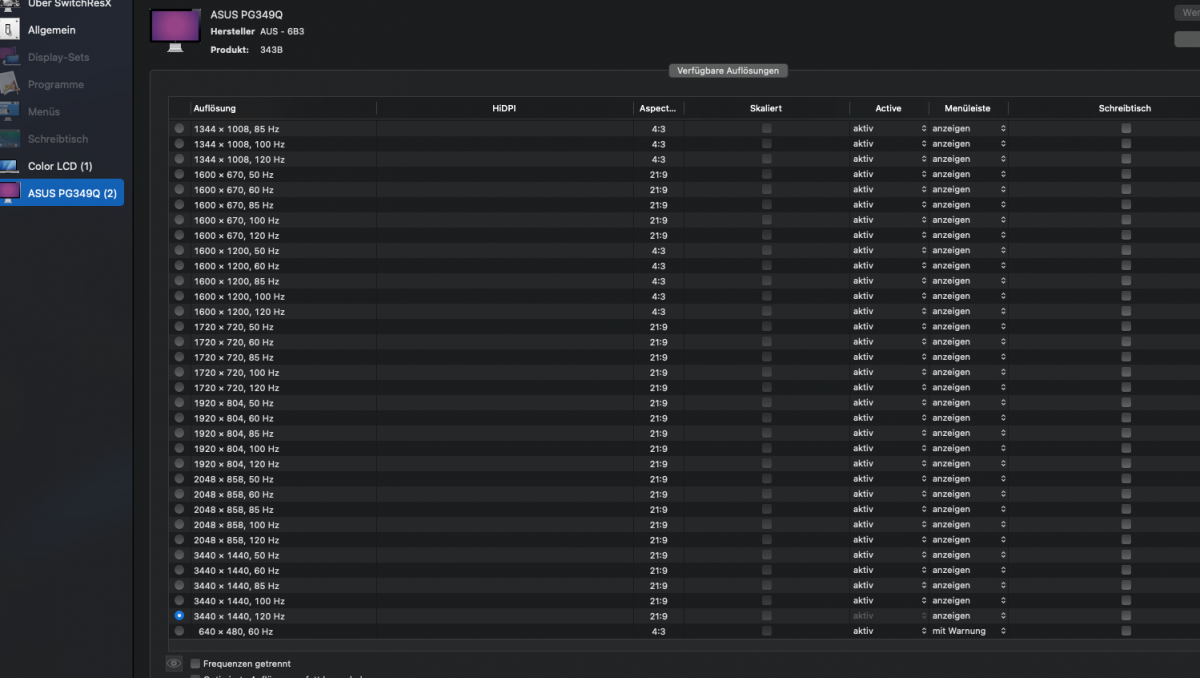Select radio button for 1344 × 1008, 85 Hz
The height and width of the screenshot is (678, 1200).
click(x=179, y=129)
